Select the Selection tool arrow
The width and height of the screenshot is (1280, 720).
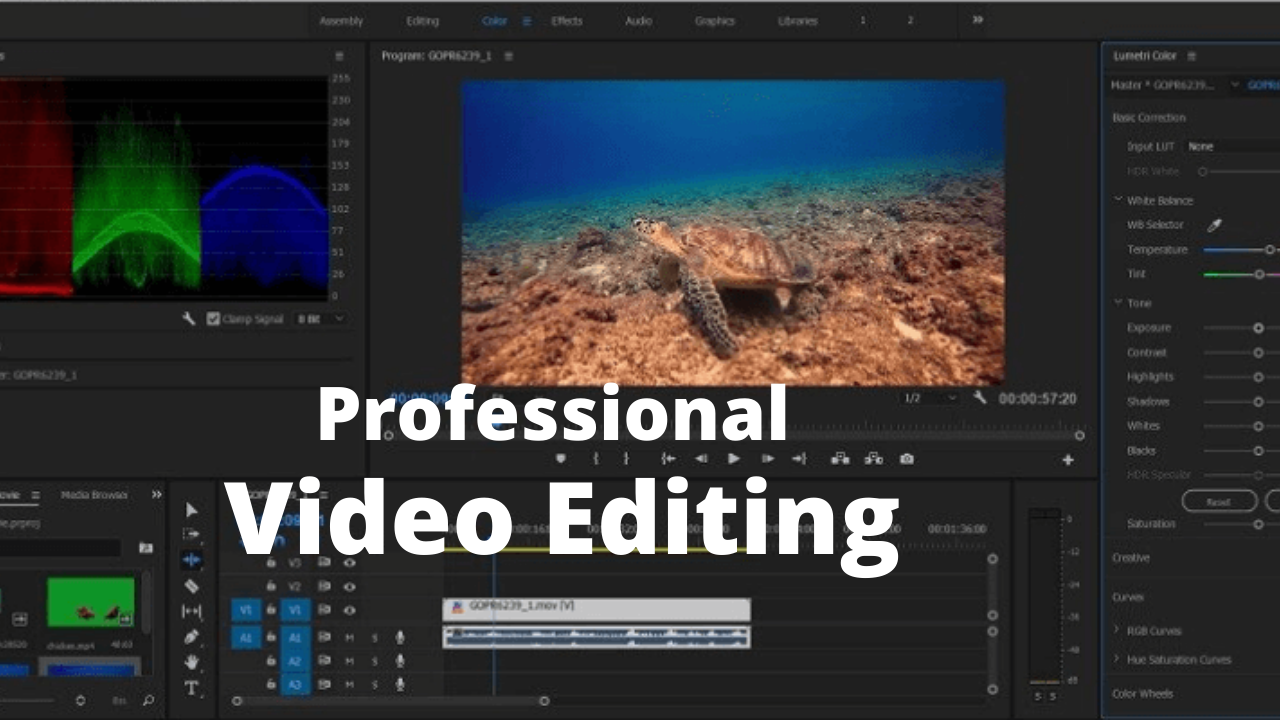(x=192, y=511)
